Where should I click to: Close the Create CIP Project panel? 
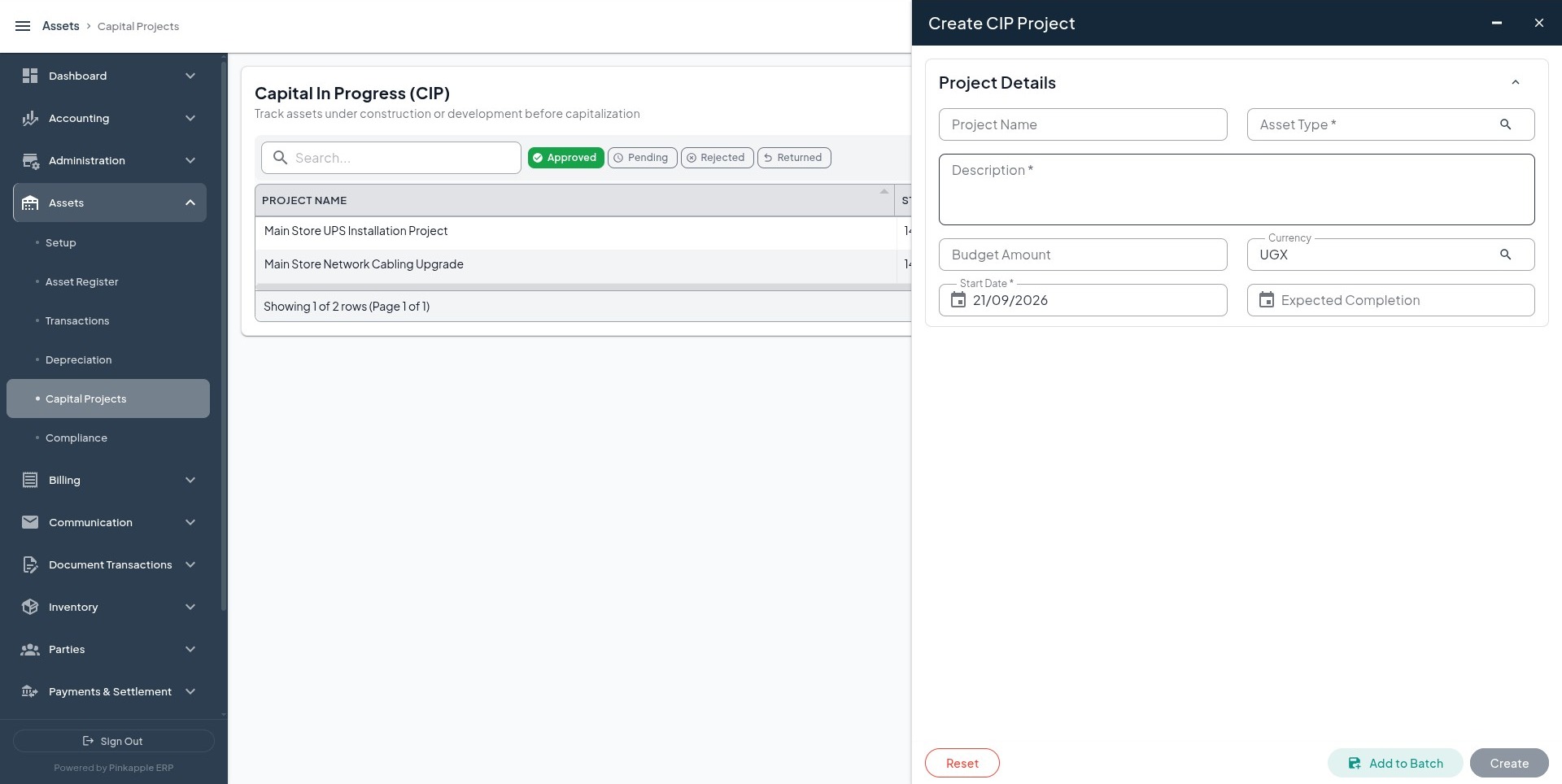[1538, 23]
